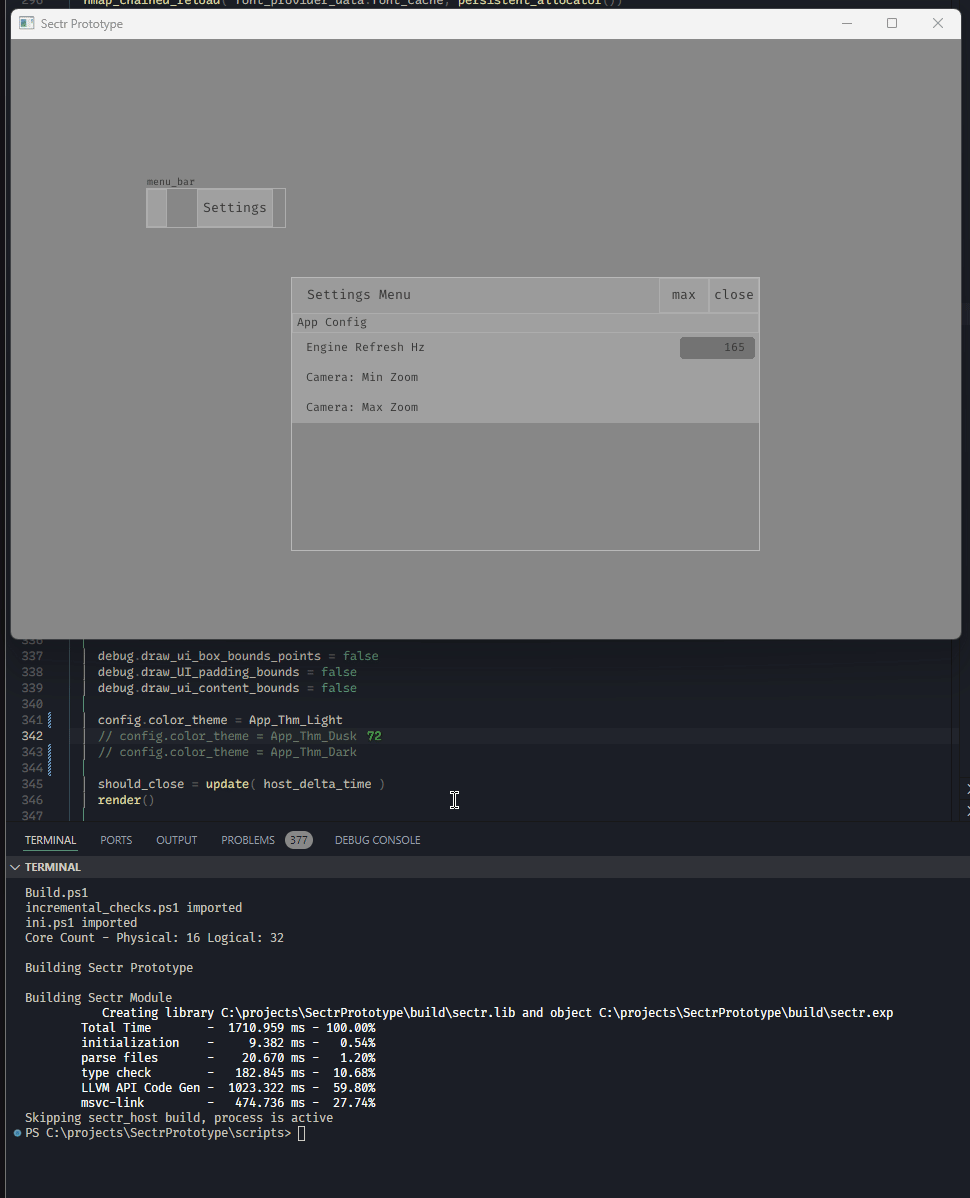Open the OUTPUT tab
The width and height of the screenshot is (970, 1198).
coord(176,840)
